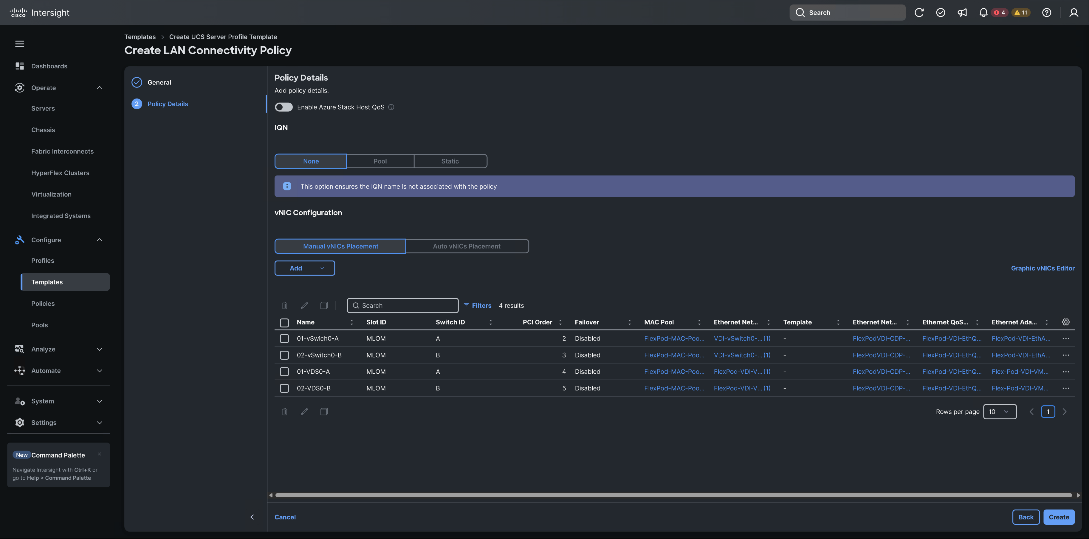
Task: Open table column settings gear icon
Action: [1066, 322]
